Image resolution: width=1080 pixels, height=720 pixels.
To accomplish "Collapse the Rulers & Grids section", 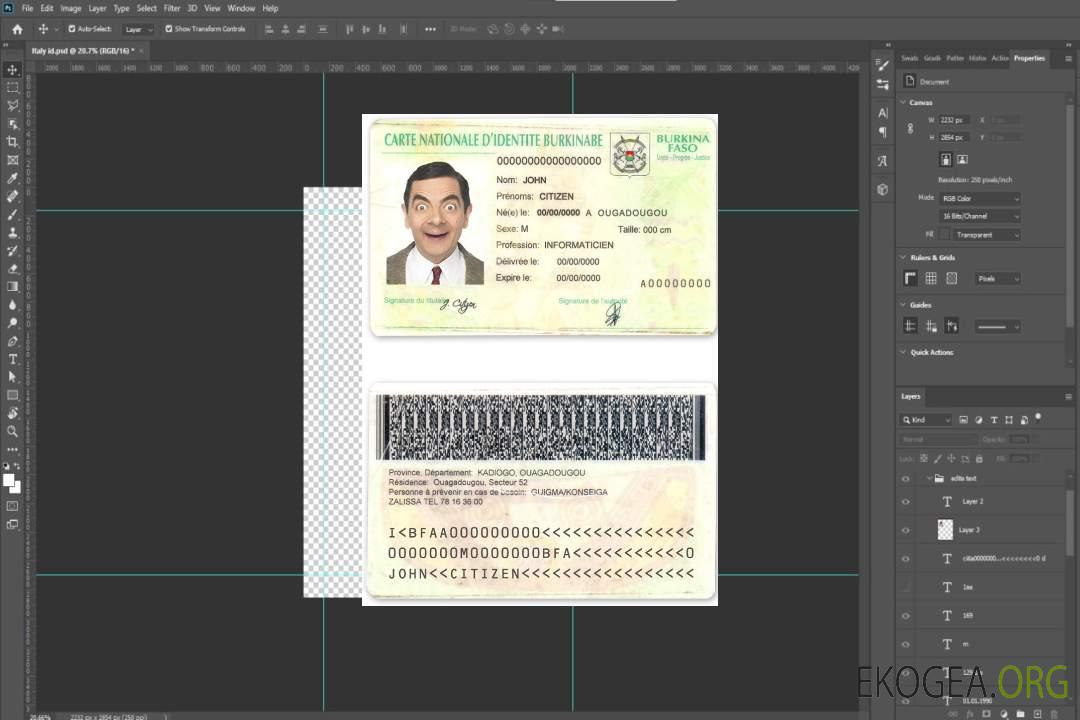I will pos(904,258).
